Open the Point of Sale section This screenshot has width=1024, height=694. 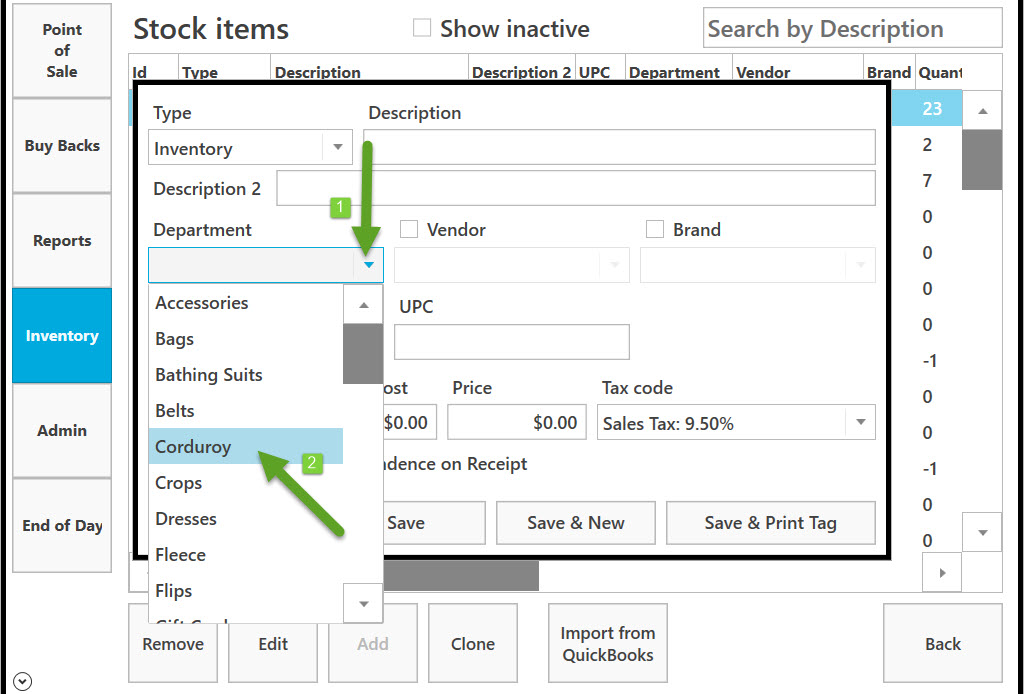62,50
